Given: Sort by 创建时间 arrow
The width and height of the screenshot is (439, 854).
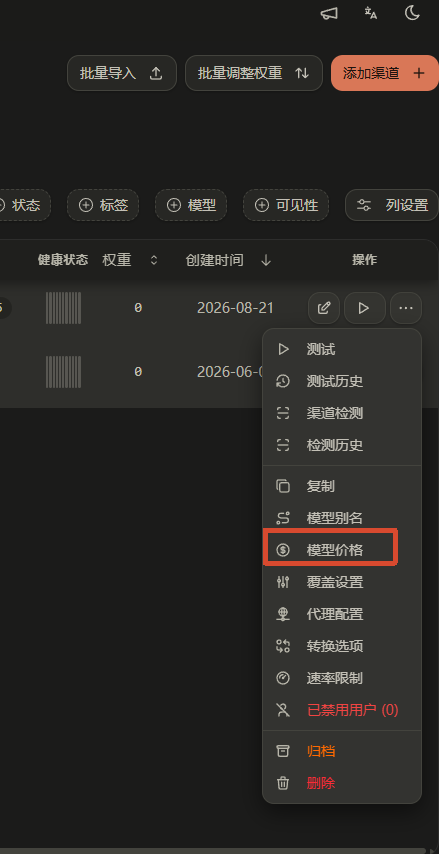Looking at the screenshot, I should [266, 260].
